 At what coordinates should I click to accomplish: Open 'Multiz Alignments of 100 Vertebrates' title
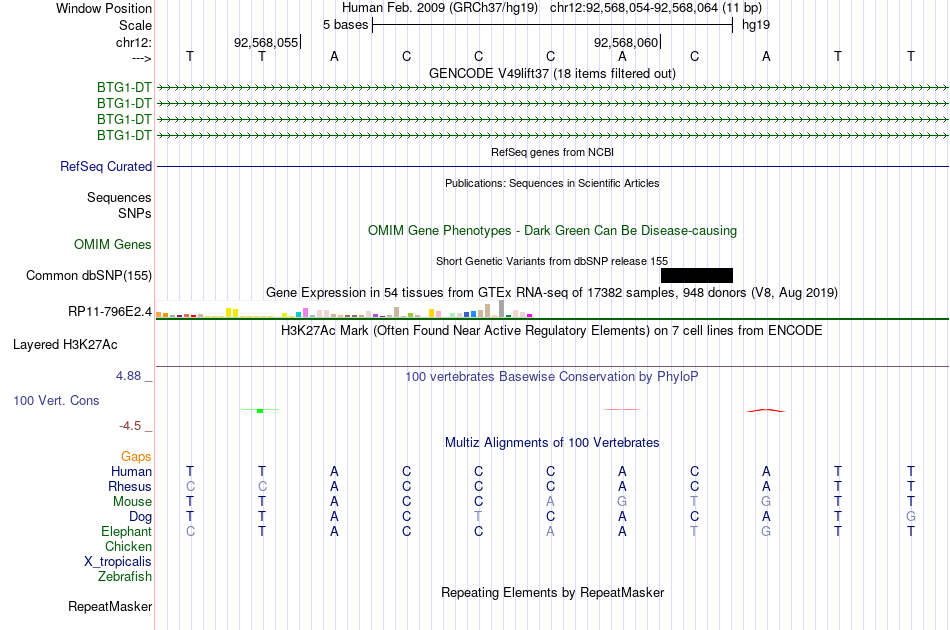[552, 443]
